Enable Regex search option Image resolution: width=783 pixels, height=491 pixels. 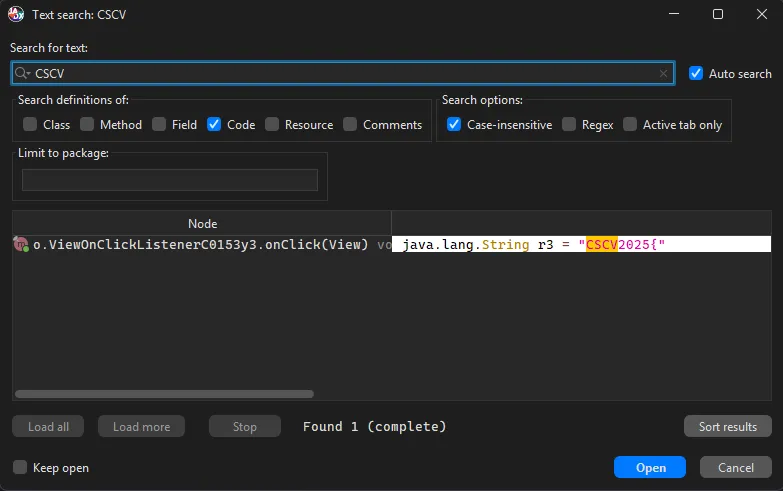coord(568,125)
